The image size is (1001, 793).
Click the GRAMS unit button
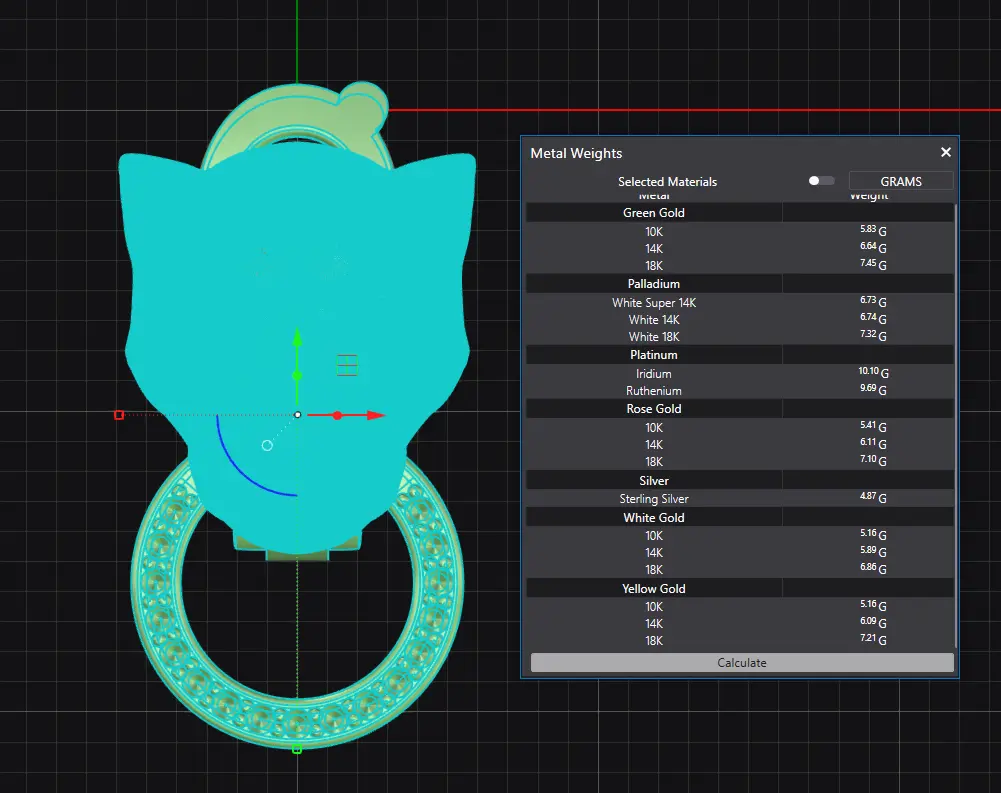pos(901,181)
